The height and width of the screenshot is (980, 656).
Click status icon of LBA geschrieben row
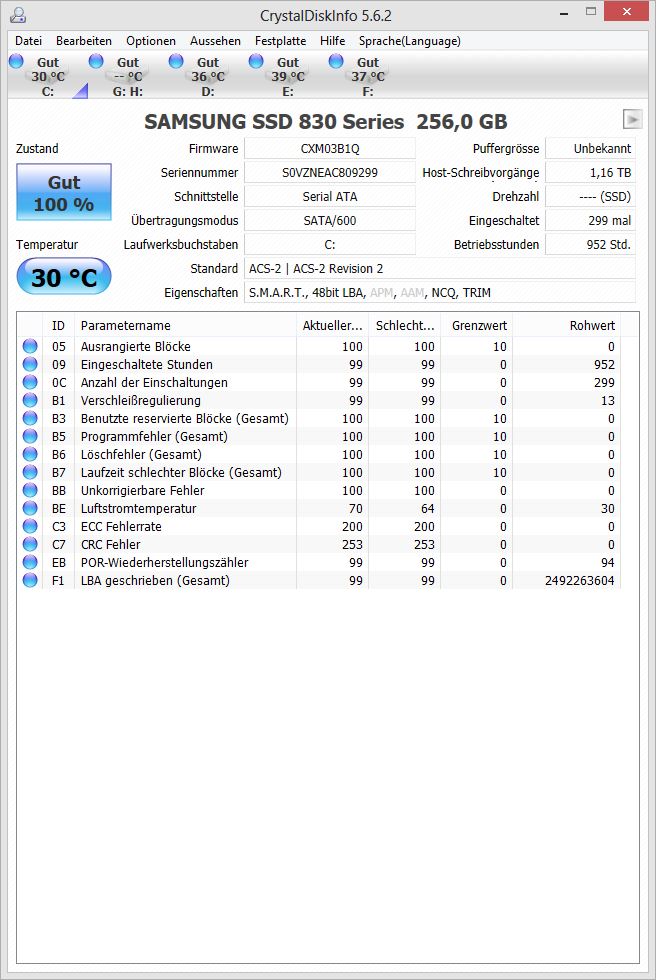click(30, 581)
